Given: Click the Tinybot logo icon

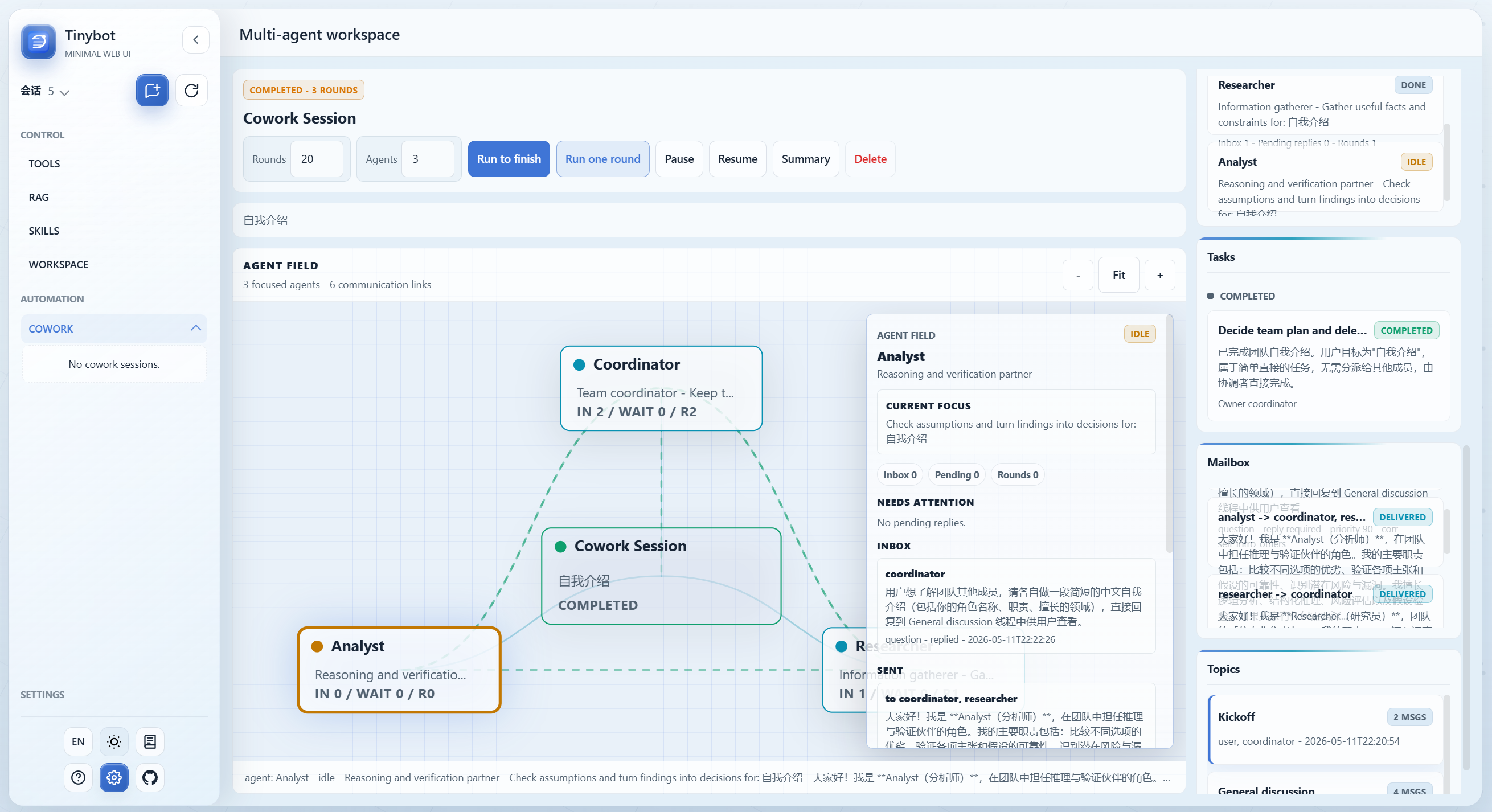Looking at the screenshot, I should click(x=38, y=42).
